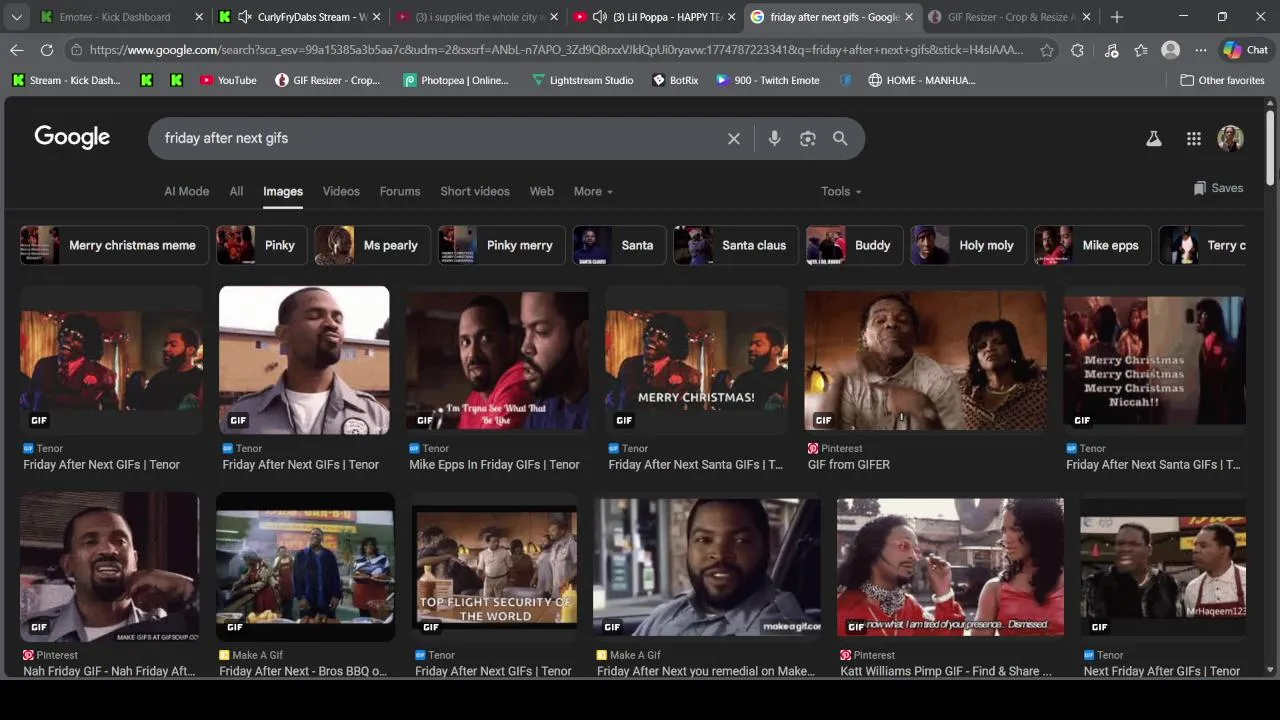Open the Pinterest GIF from GIFER thumbnail

(x=926, y=360)
